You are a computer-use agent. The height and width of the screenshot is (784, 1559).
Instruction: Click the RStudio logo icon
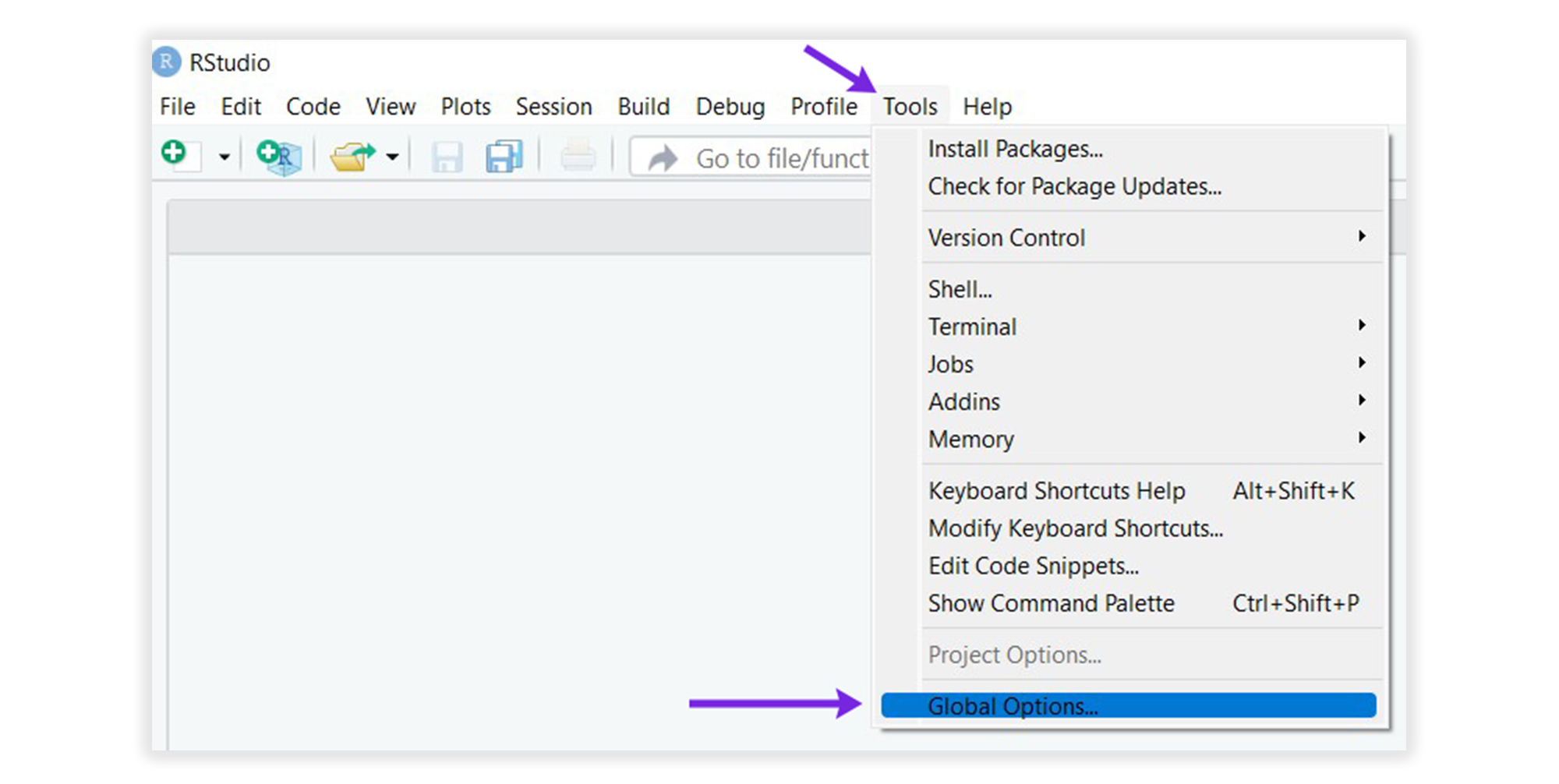(166, 62)
